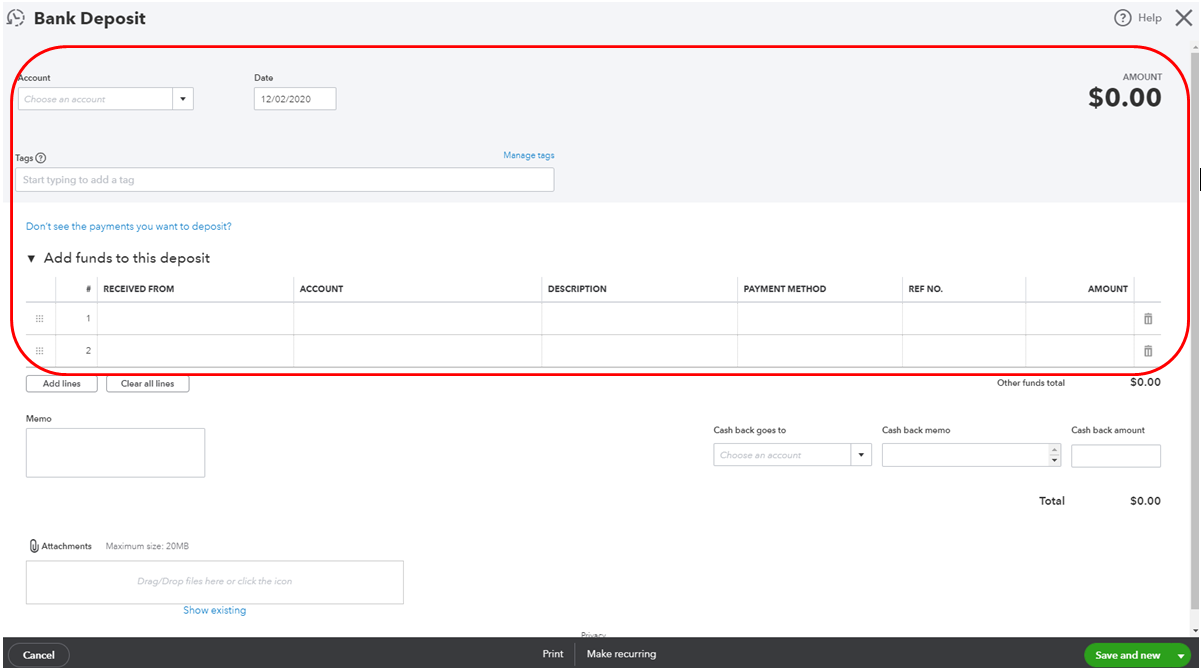Open Help from the question mark icon

point(1123,18)
